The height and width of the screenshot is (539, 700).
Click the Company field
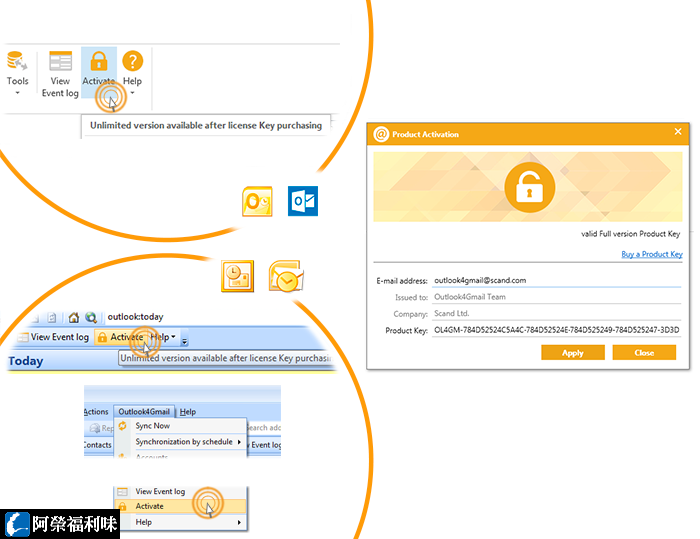pyautogui.click(x=557, y=313)
